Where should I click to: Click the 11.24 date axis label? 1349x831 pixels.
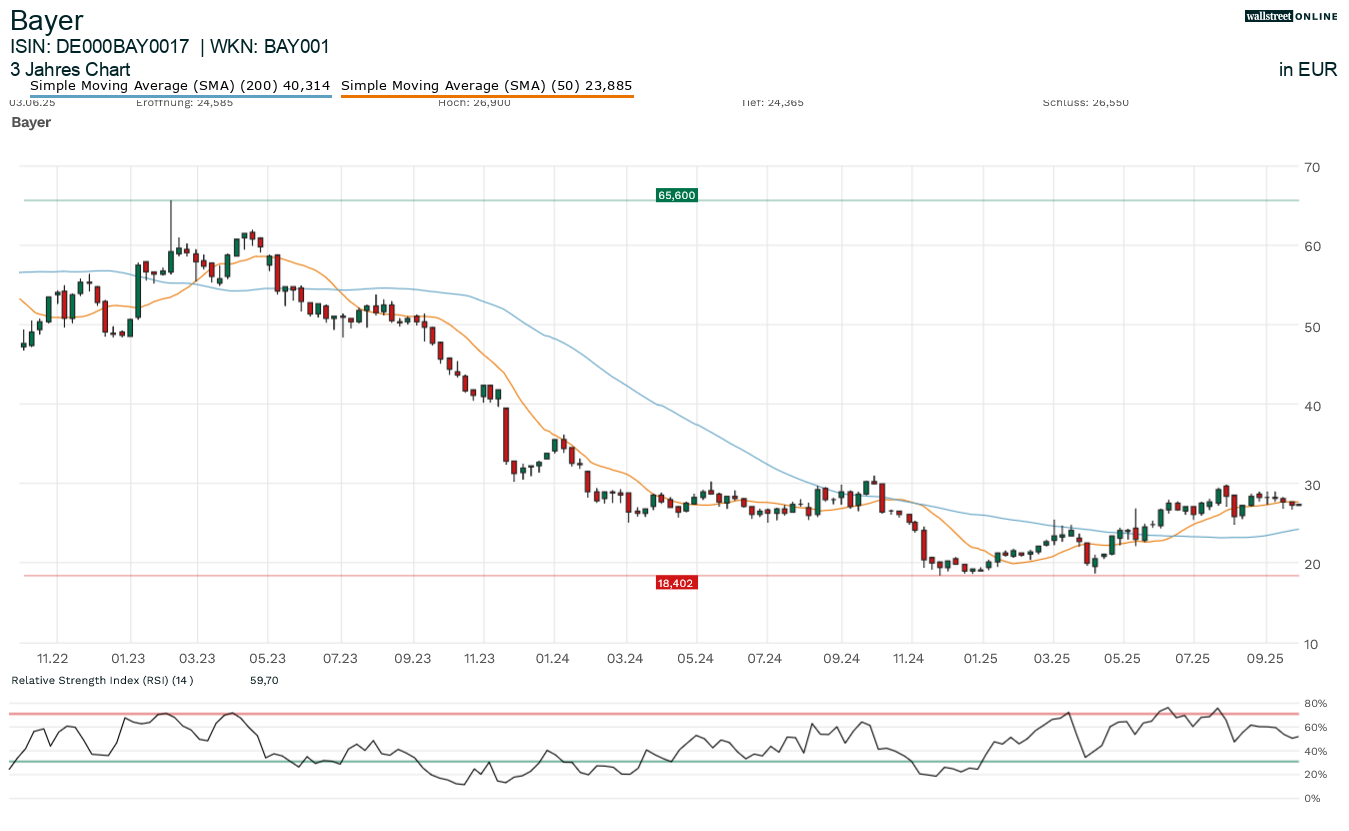click(909, 658)
